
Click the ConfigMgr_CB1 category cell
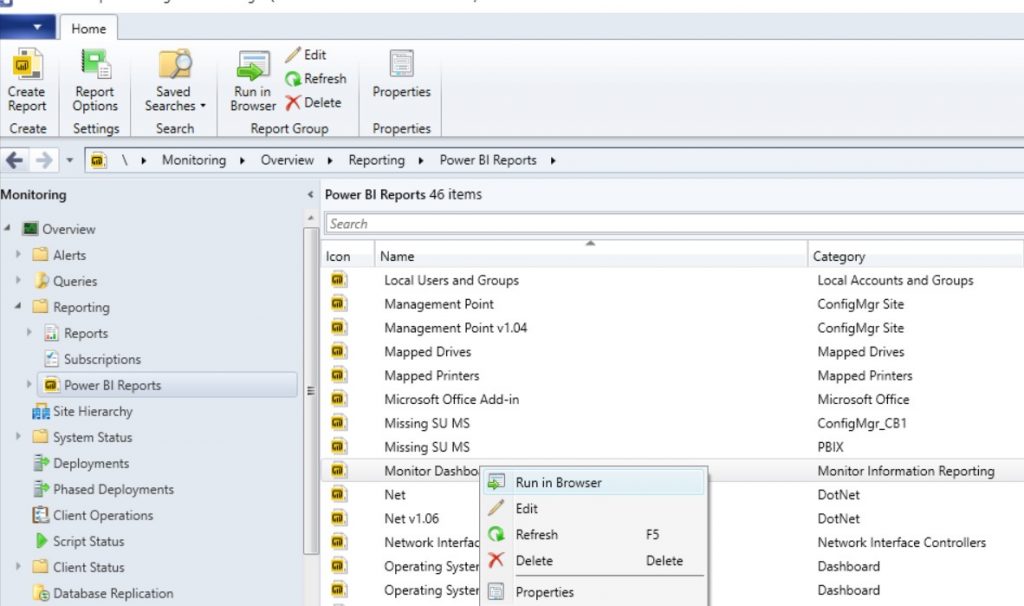862,423
